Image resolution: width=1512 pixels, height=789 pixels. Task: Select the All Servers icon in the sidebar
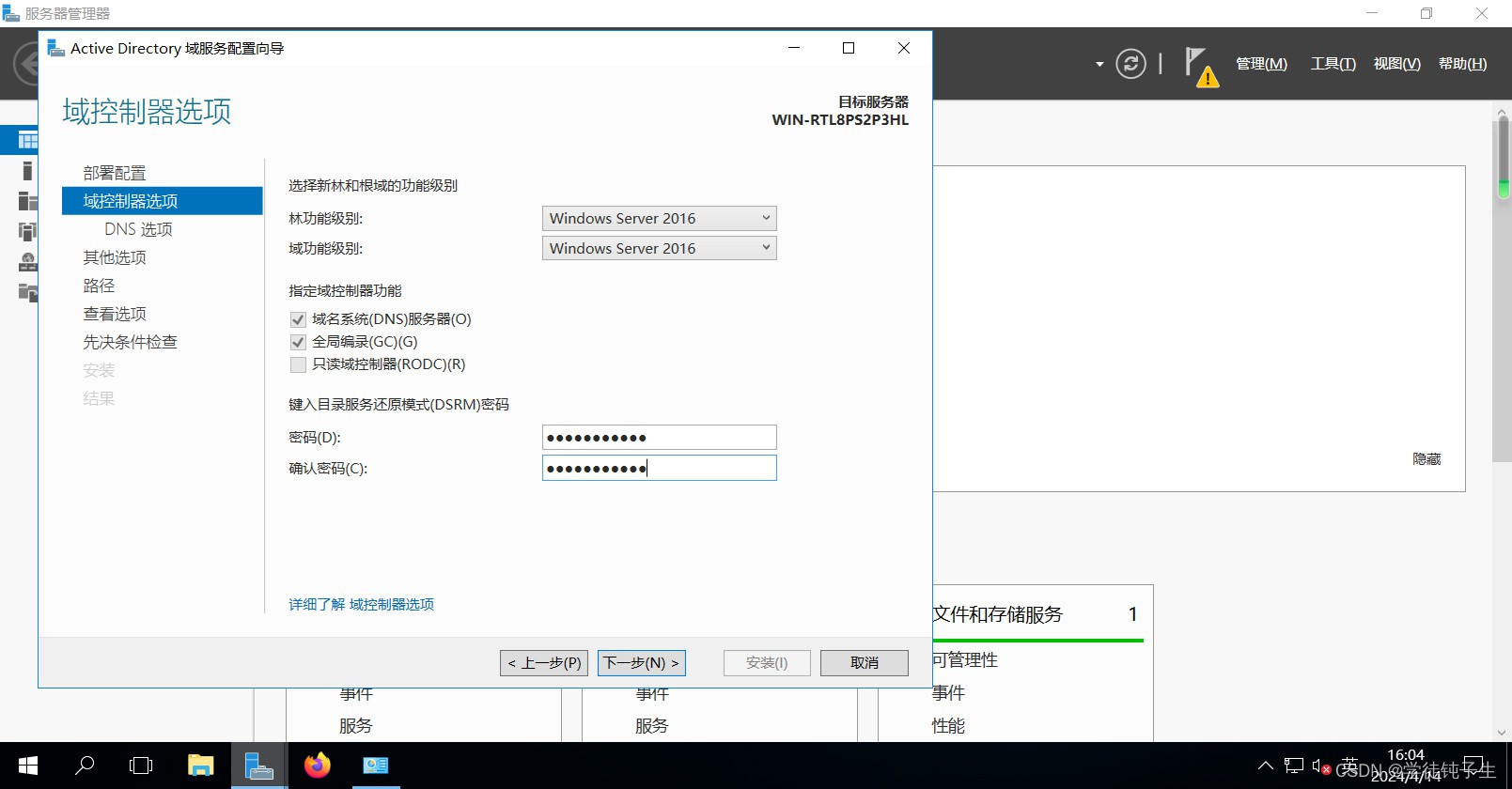(x=28, y=201)
